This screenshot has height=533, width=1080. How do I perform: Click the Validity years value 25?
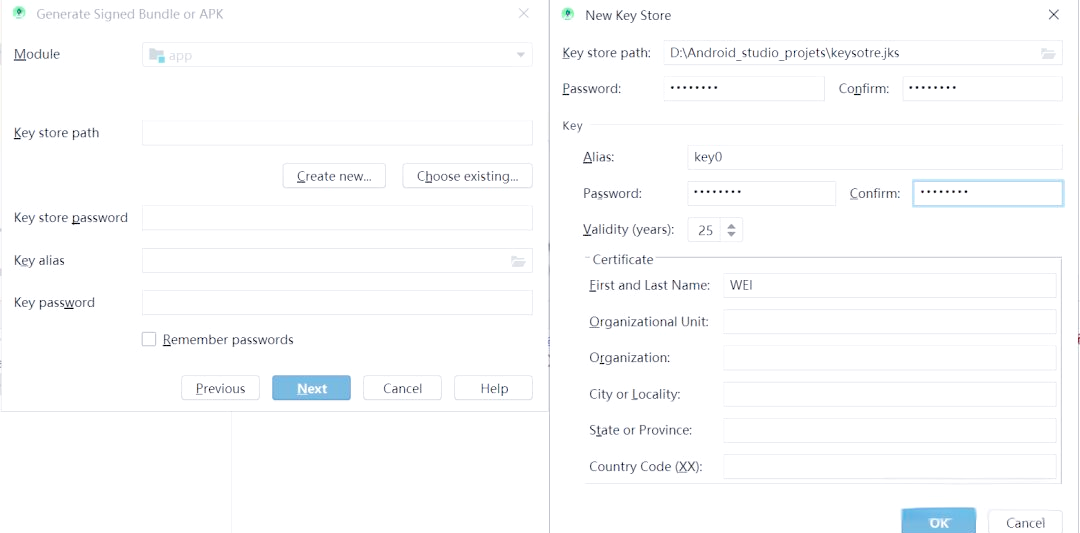tap(705, 230)
